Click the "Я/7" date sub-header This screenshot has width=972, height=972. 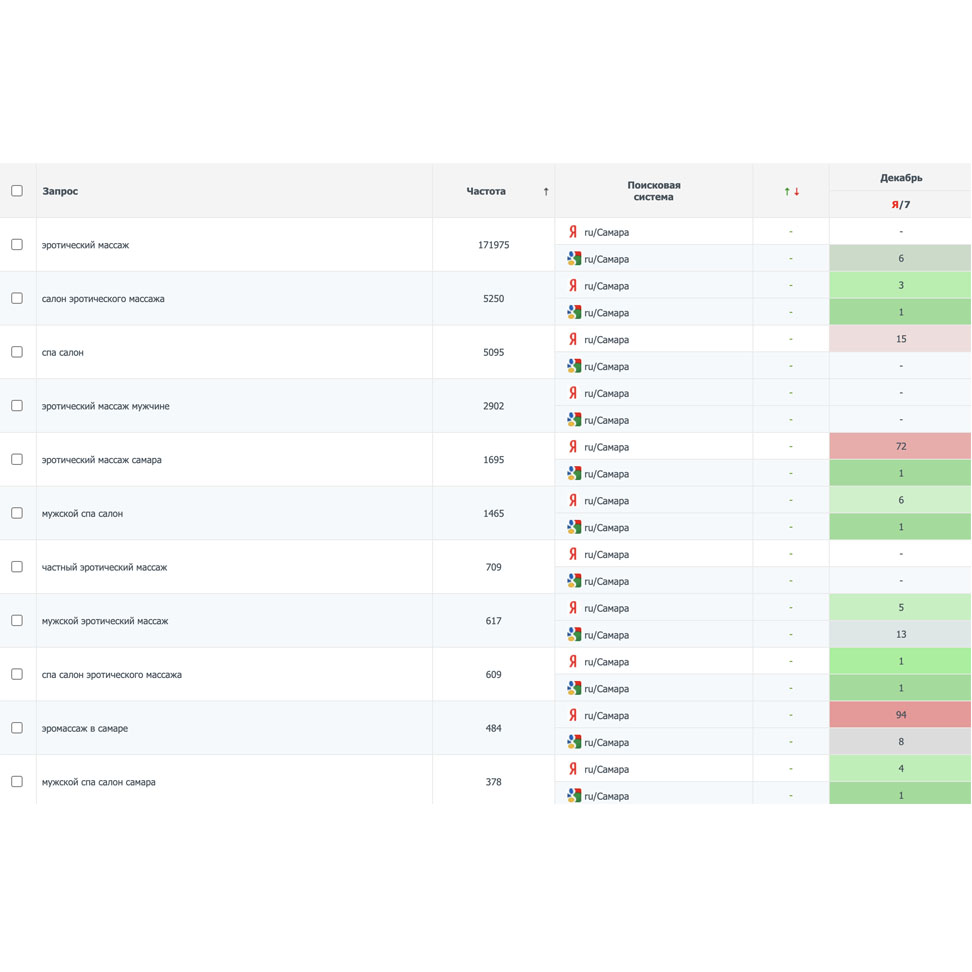(x=901, y=205)
